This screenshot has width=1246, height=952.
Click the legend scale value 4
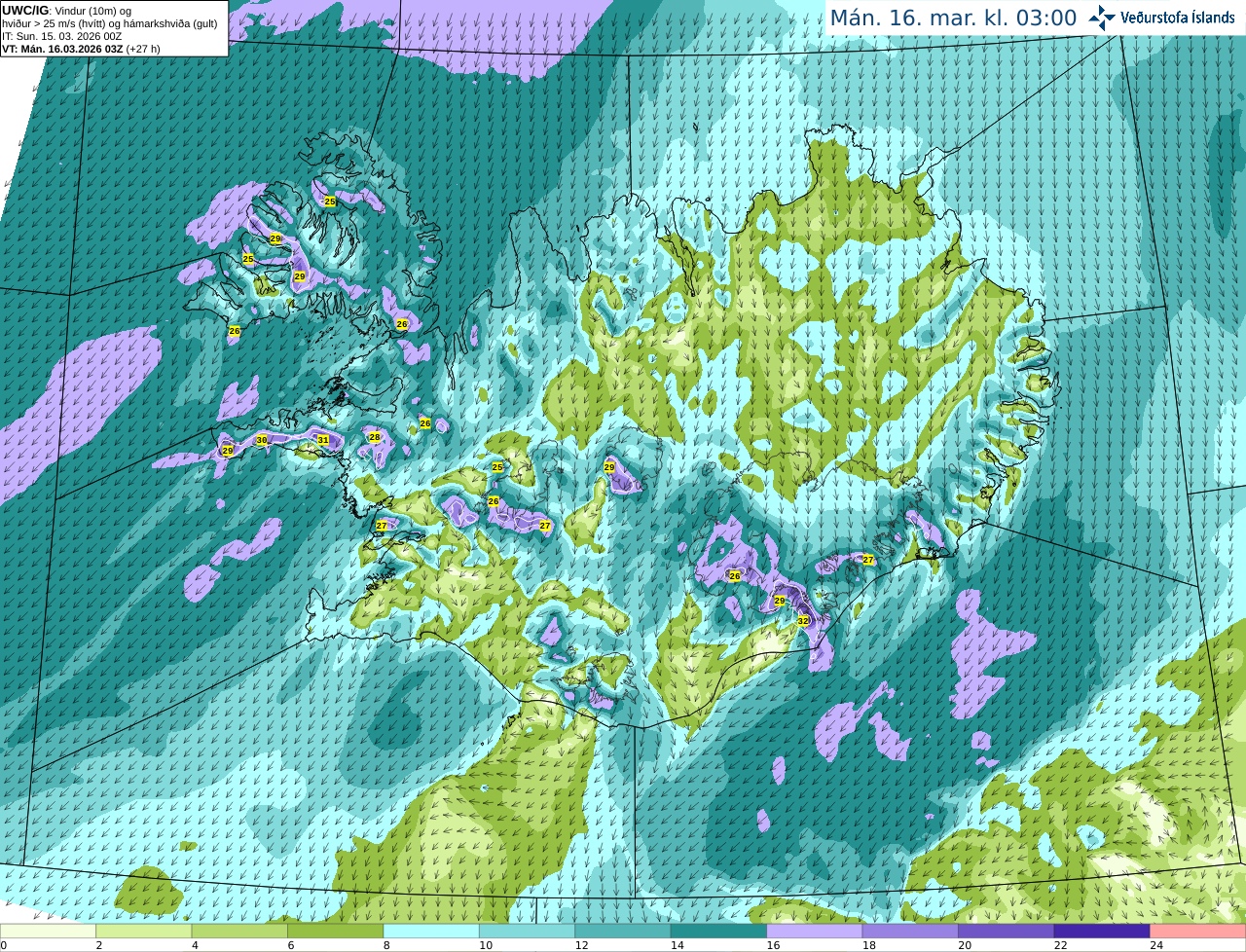point(195,945)
